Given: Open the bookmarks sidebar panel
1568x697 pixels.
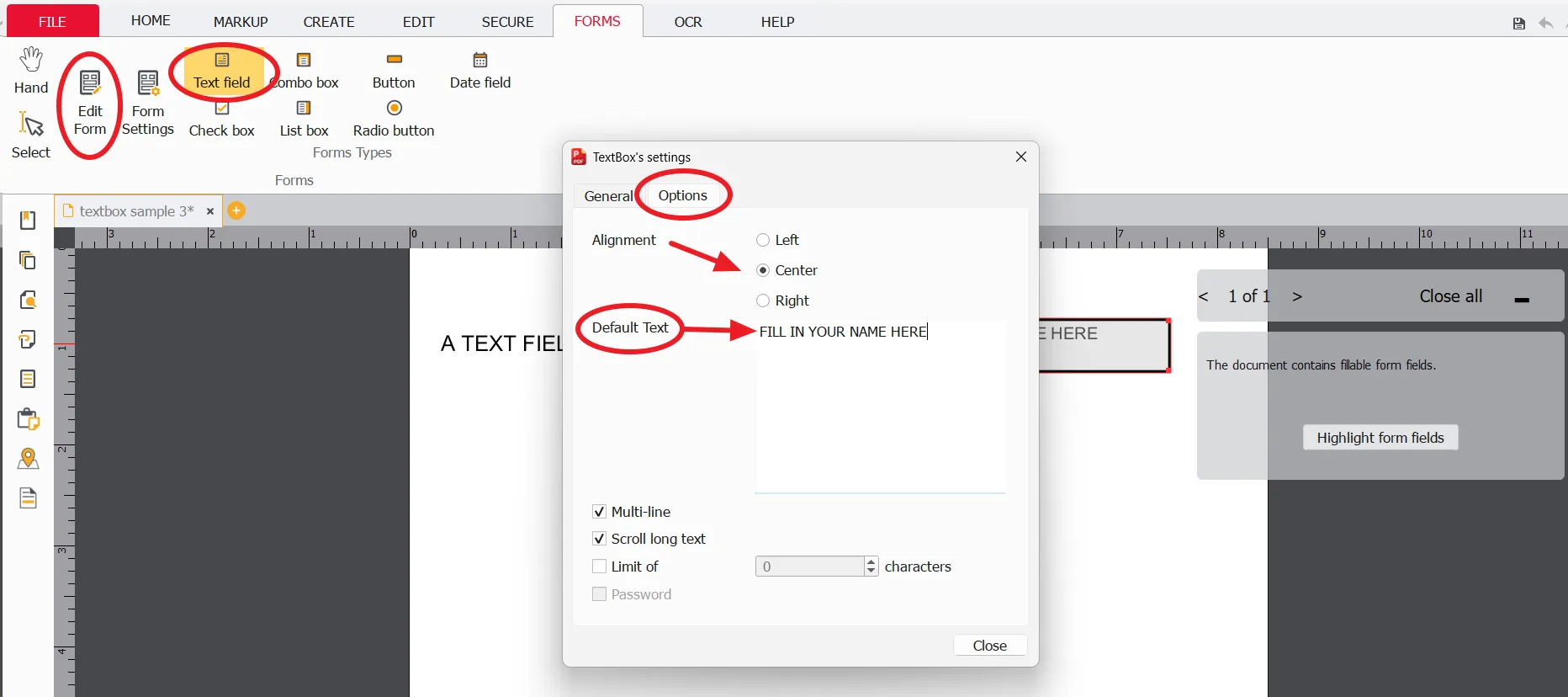Looking at the screenshot, I should pos(28,221).
